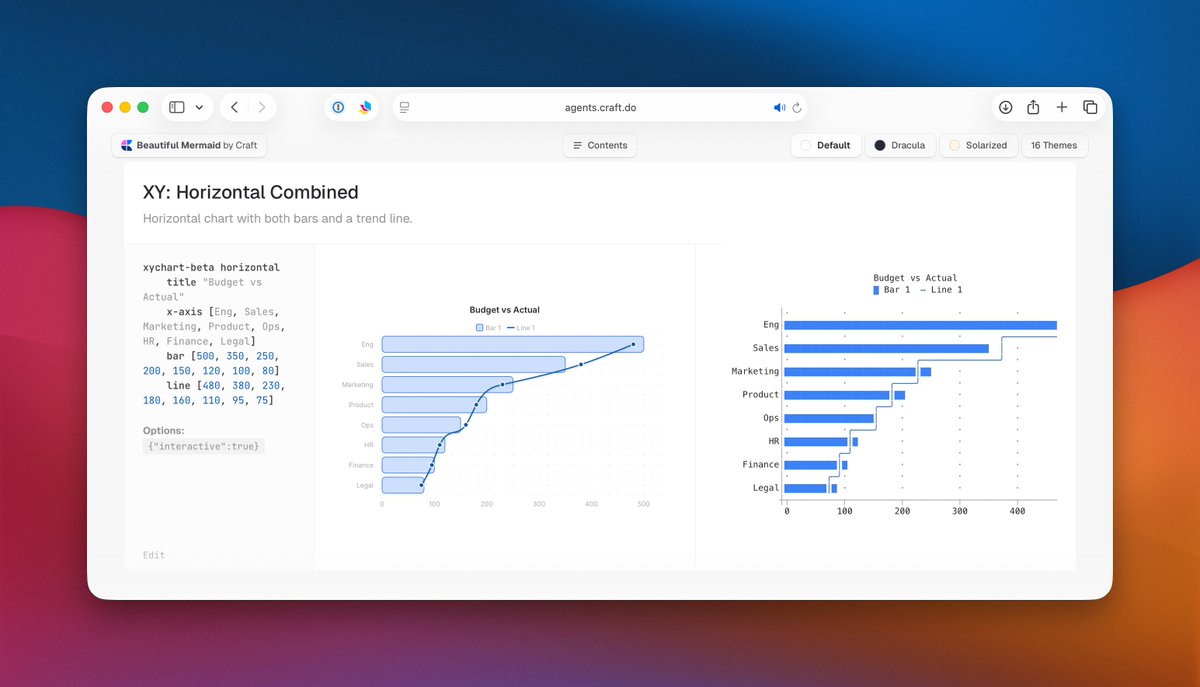Viewport: 1200px width, 687px height.
Task: Go forward to the next page
Action: coord(262,107)
